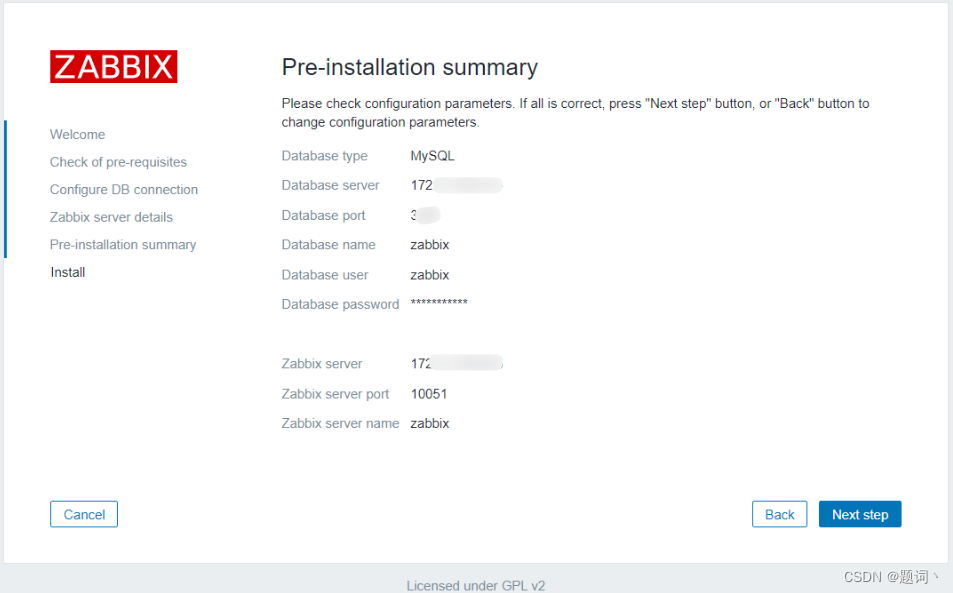Viewport: 953px width, 593px height.
Task: Open the Check of pre-requisites step
Action: (x=118, y=161)
